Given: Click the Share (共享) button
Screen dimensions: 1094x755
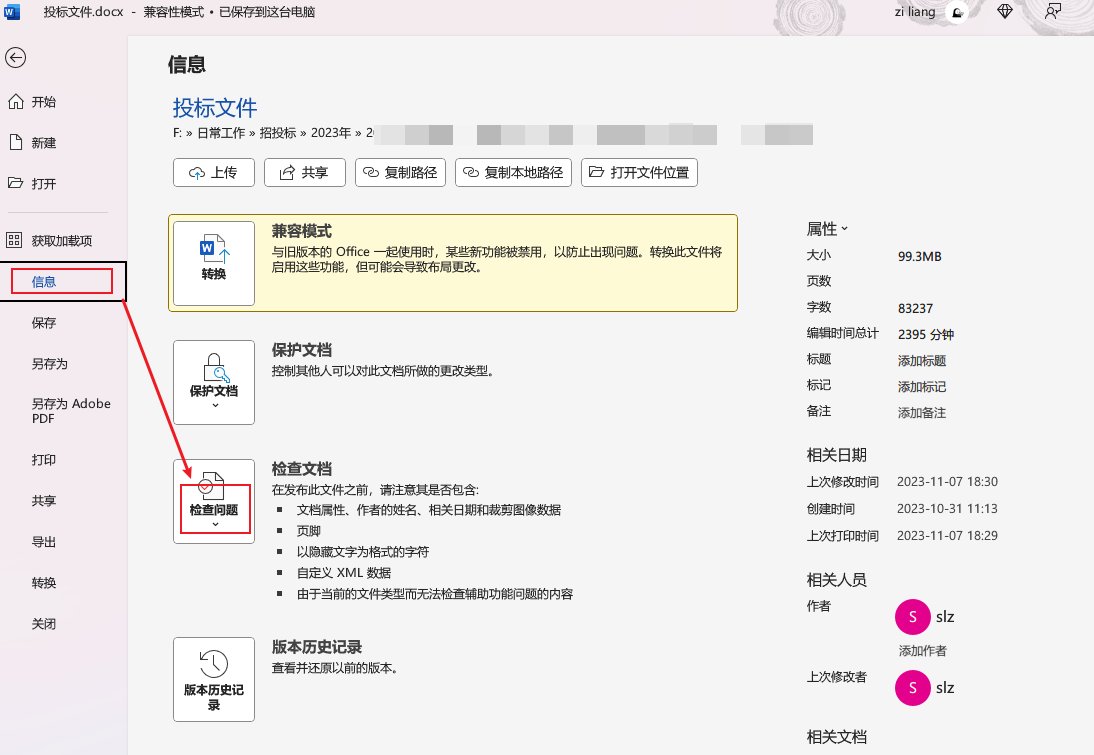Looking at the screenshot, I should point(304,172).
